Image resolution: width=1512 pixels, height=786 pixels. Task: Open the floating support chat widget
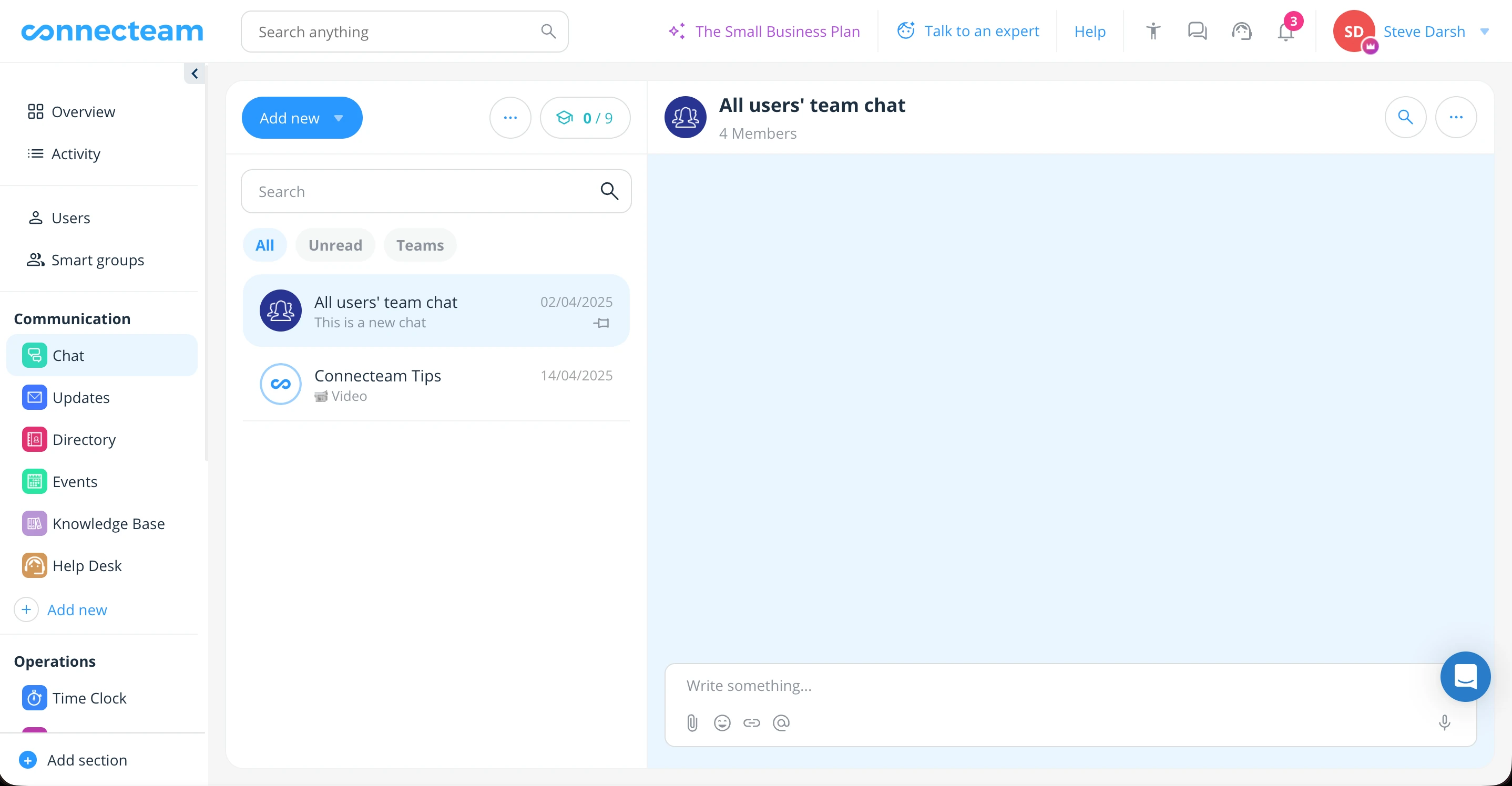1465,677
